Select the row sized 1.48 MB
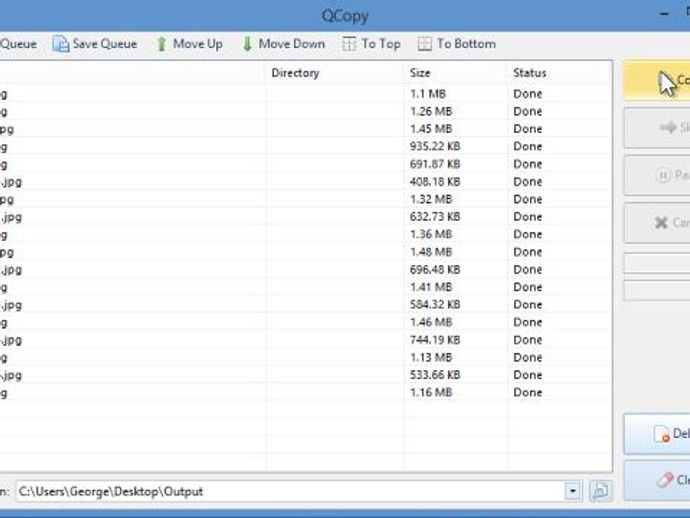690x518 pixels. coord(306,252)
